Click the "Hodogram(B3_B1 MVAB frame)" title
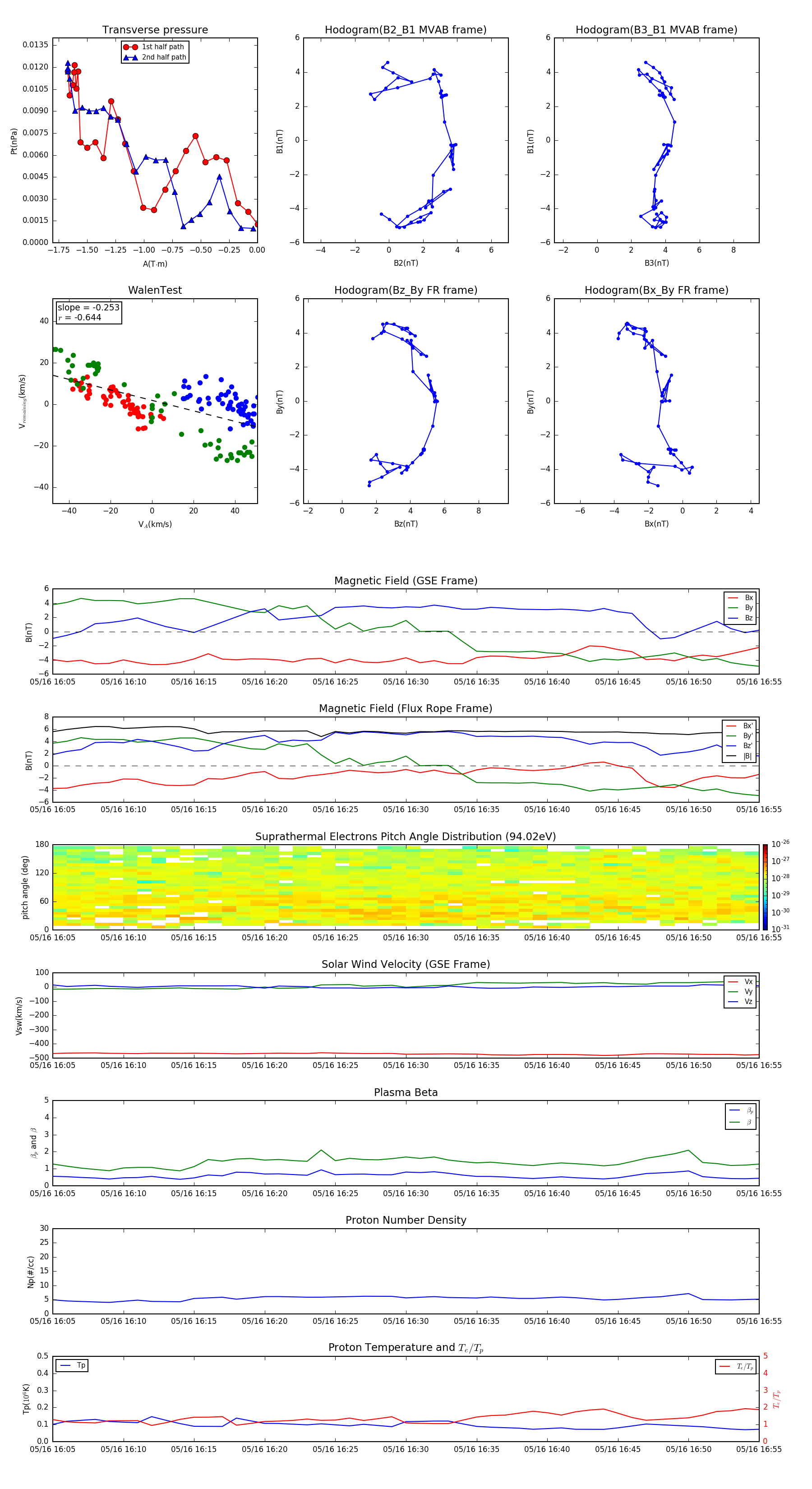The width and height of the screenshot is (812, 1489). tap(656, 30)
